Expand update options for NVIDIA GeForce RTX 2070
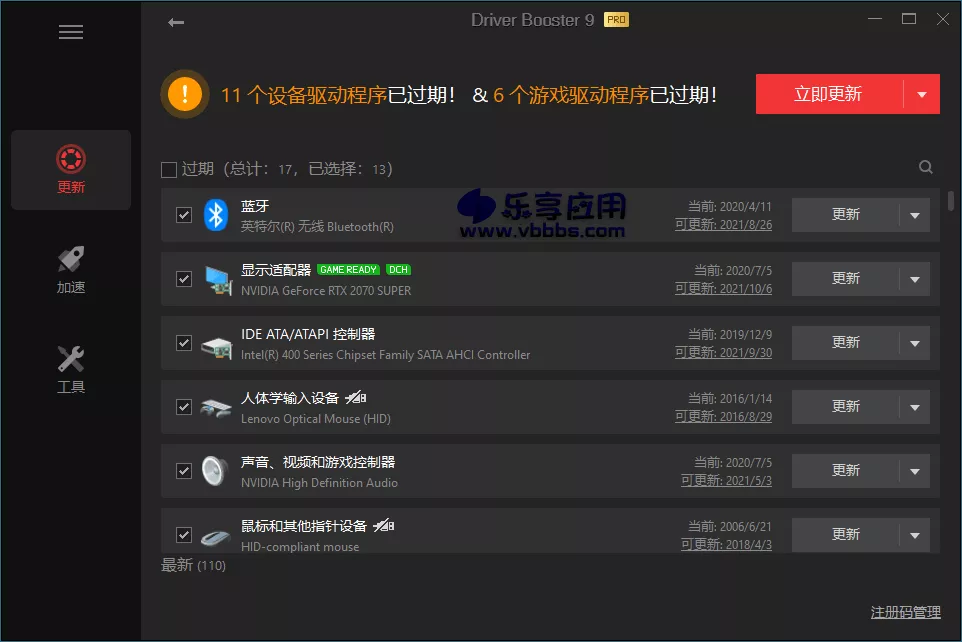Viewport: 962px width, 642px height. point(914,279)
